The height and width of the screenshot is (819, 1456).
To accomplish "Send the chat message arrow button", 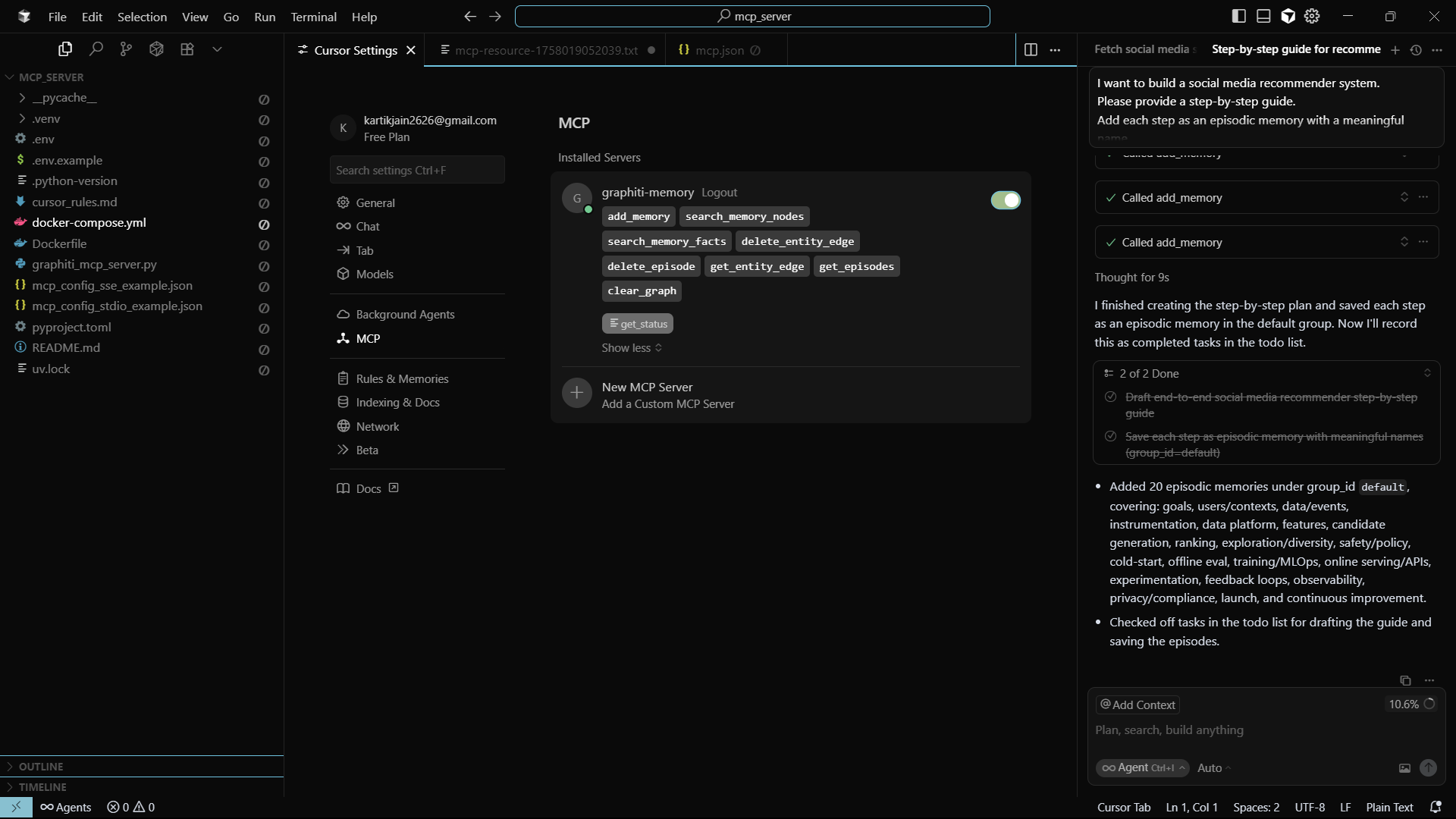I will point(1428,768).
